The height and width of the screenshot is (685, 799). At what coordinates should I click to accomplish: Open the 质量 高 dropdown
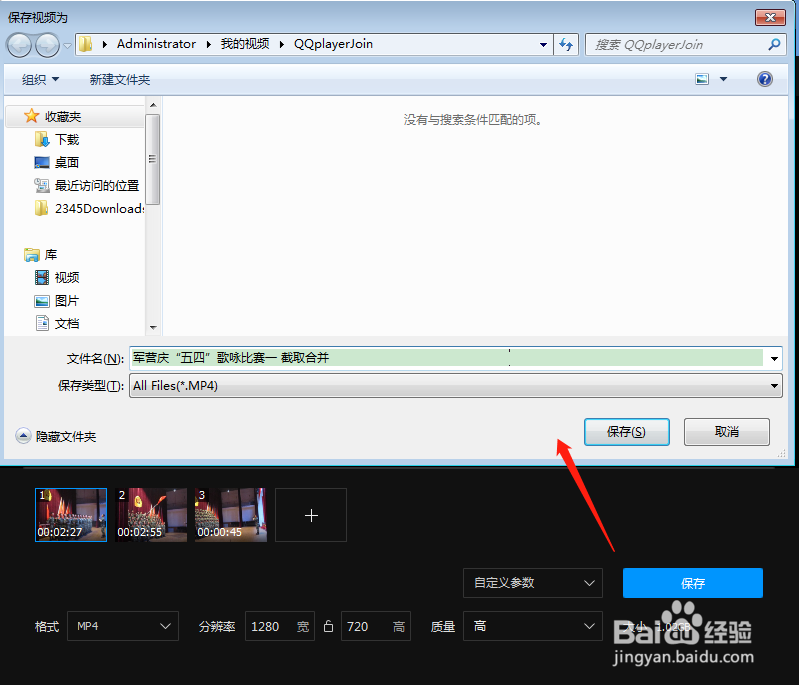532,626
